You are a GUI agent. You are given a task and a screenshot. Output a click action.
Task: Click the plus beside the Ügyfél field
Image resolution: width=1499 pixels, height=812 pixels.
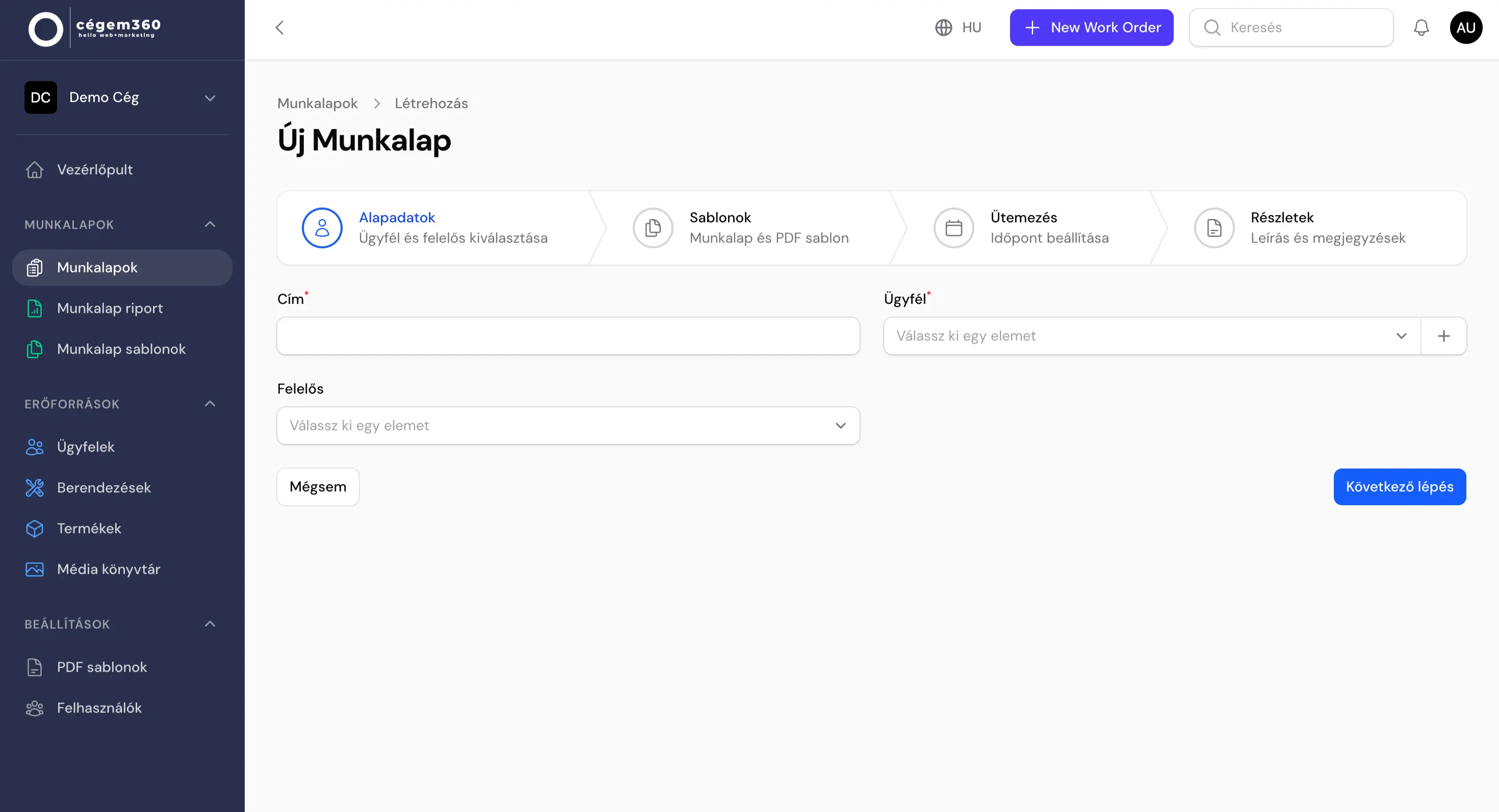coord(1444,335)
